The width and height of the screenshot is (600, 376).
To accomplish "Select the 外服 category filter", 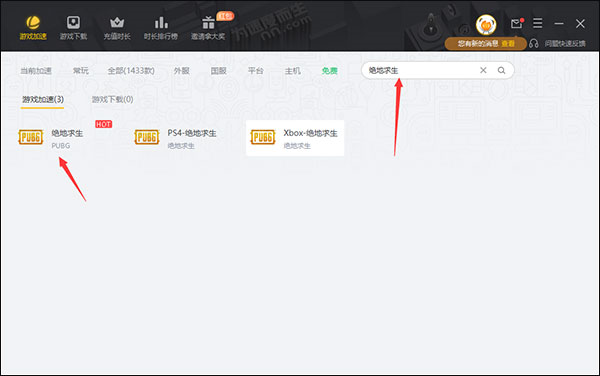I will pos(181,71).
